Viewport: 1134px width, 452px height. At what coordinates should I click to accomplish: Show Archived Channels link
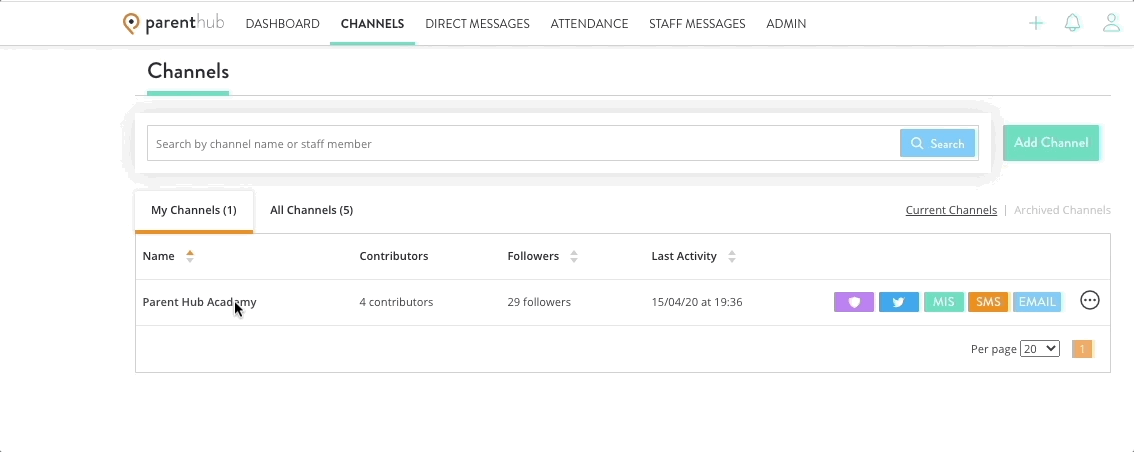pos(1062,210)
